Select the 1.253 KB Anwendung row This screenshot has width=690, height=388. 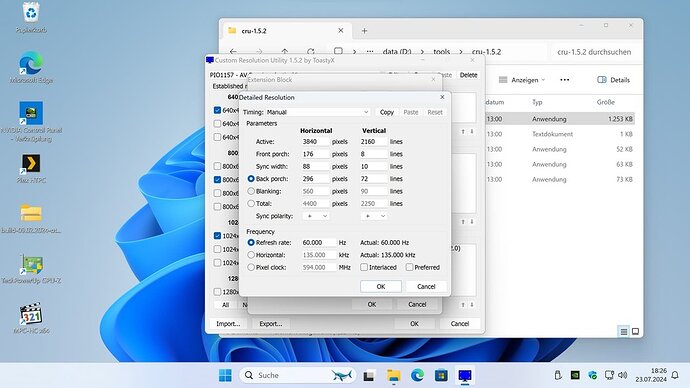click(560, 119)
